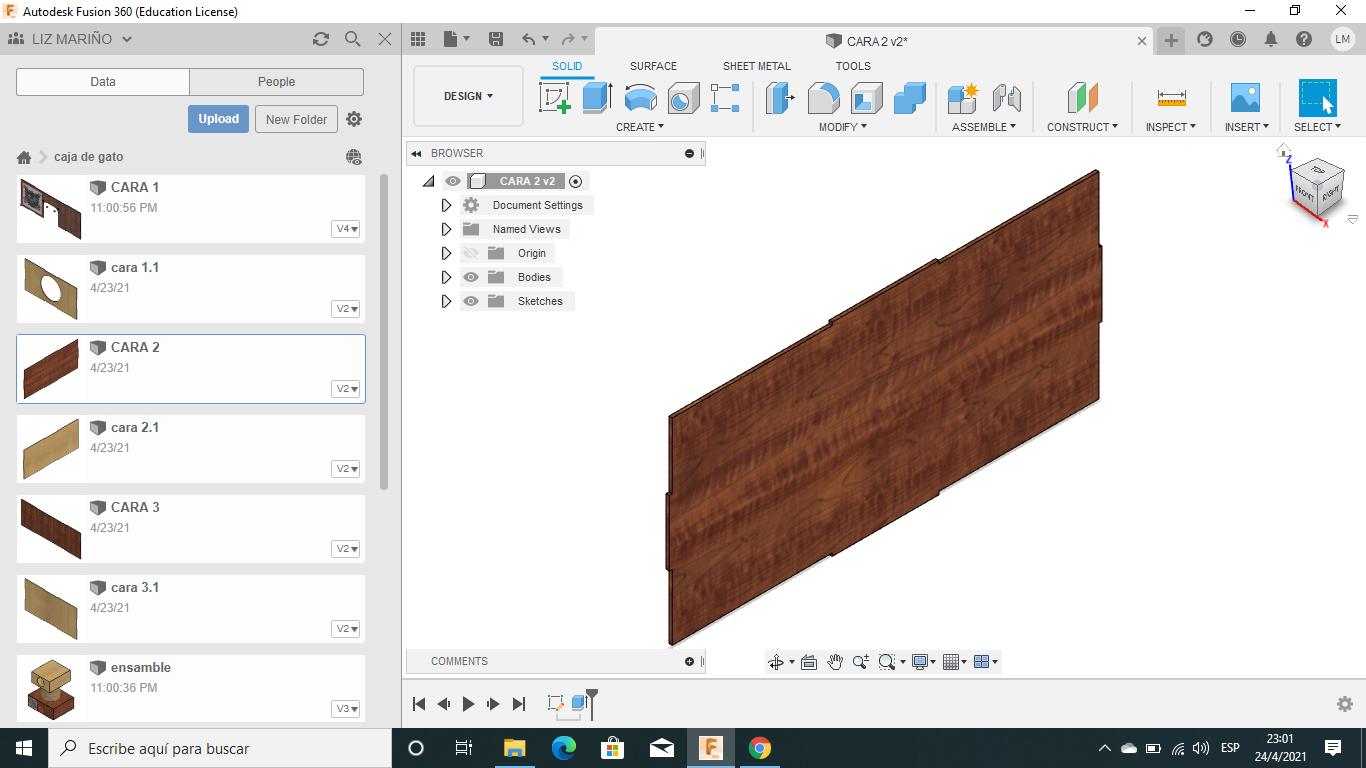The width and height of the screenshot is (1366, 768).
Task: Select the Hole tool icon
Action: pyautogui.click(x=683, y=98)
